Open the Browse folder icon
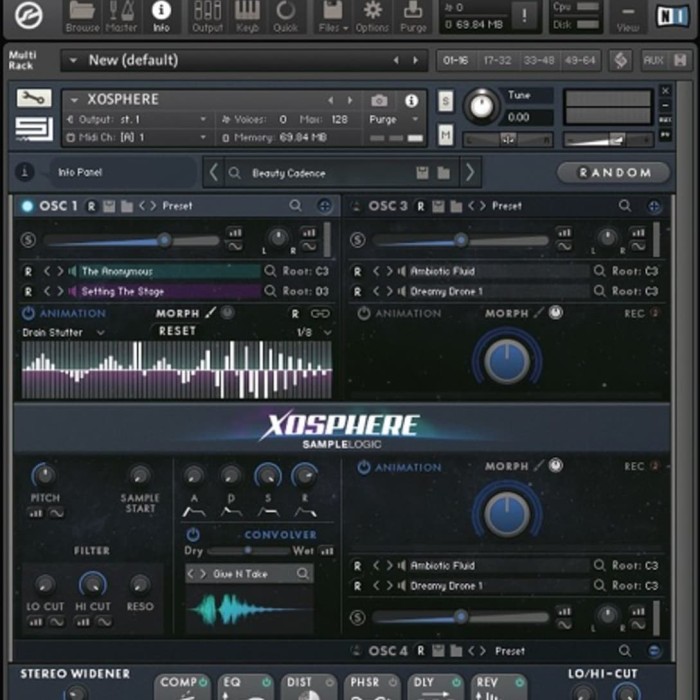The height and width of the screenshot is (700, 700). coord(82,17)
